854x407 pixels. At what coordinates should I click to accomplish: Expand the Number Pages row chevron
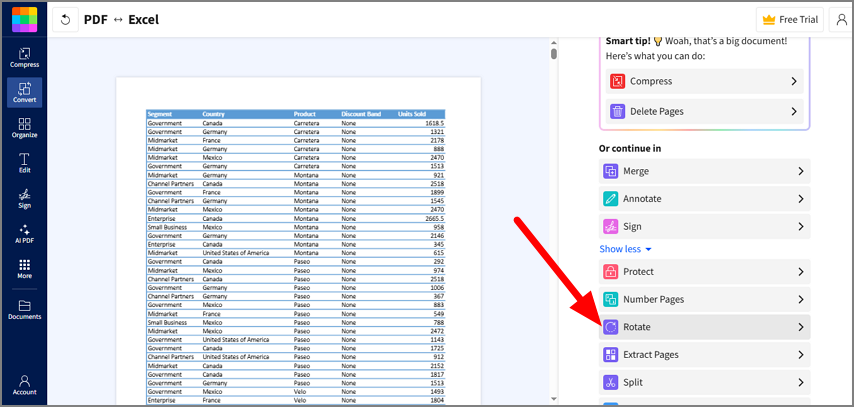[801, 299]
